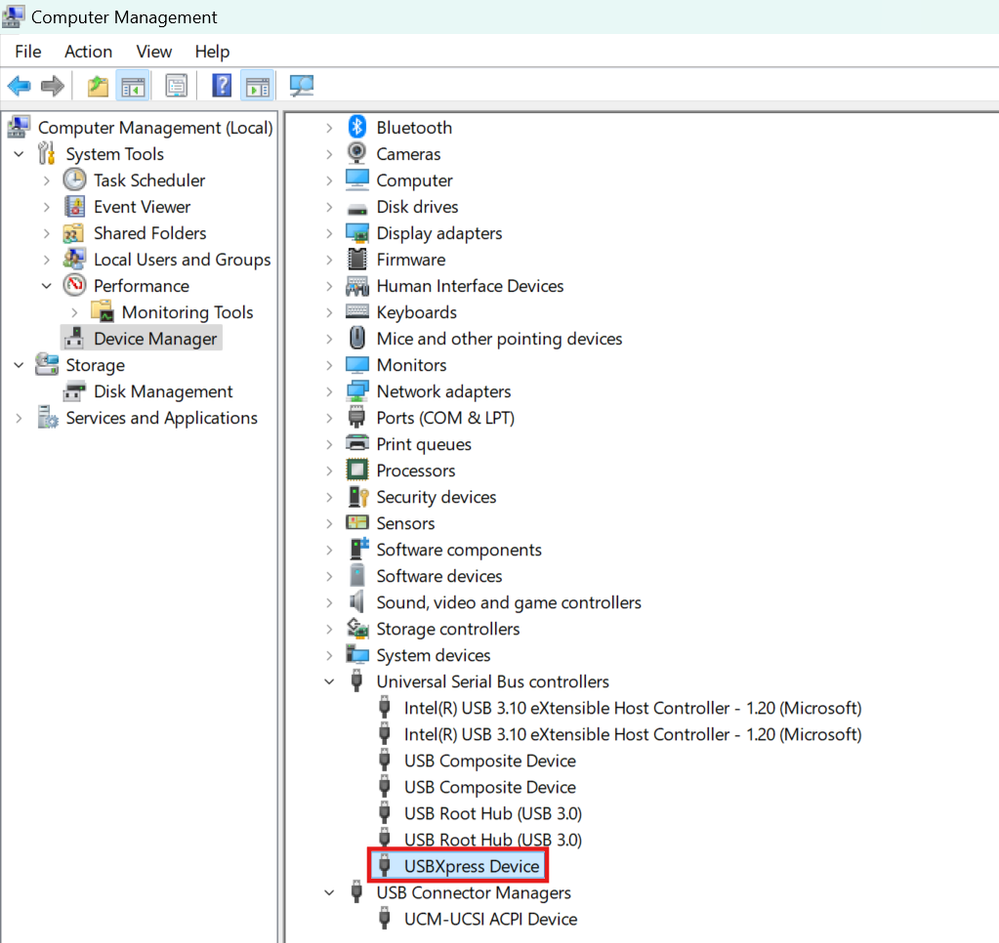Screen dimensions: 999x943
Task: Click the Export List toolbar icon
Action: click(97, 85)
